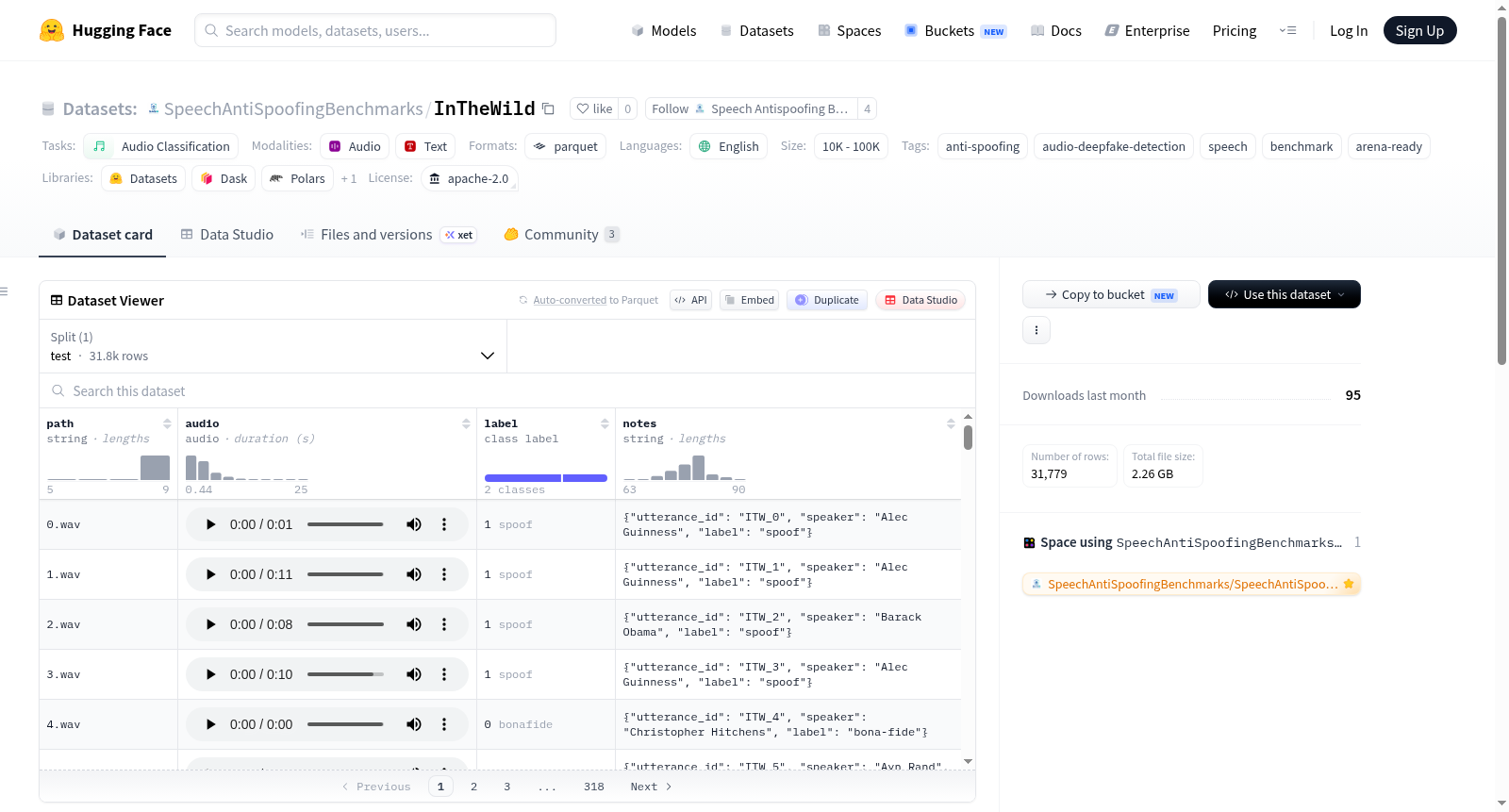The width and height of the screenshot is (1509, 812).
Task: Switch to the Data Studio tab
Action: coord(227,235)
